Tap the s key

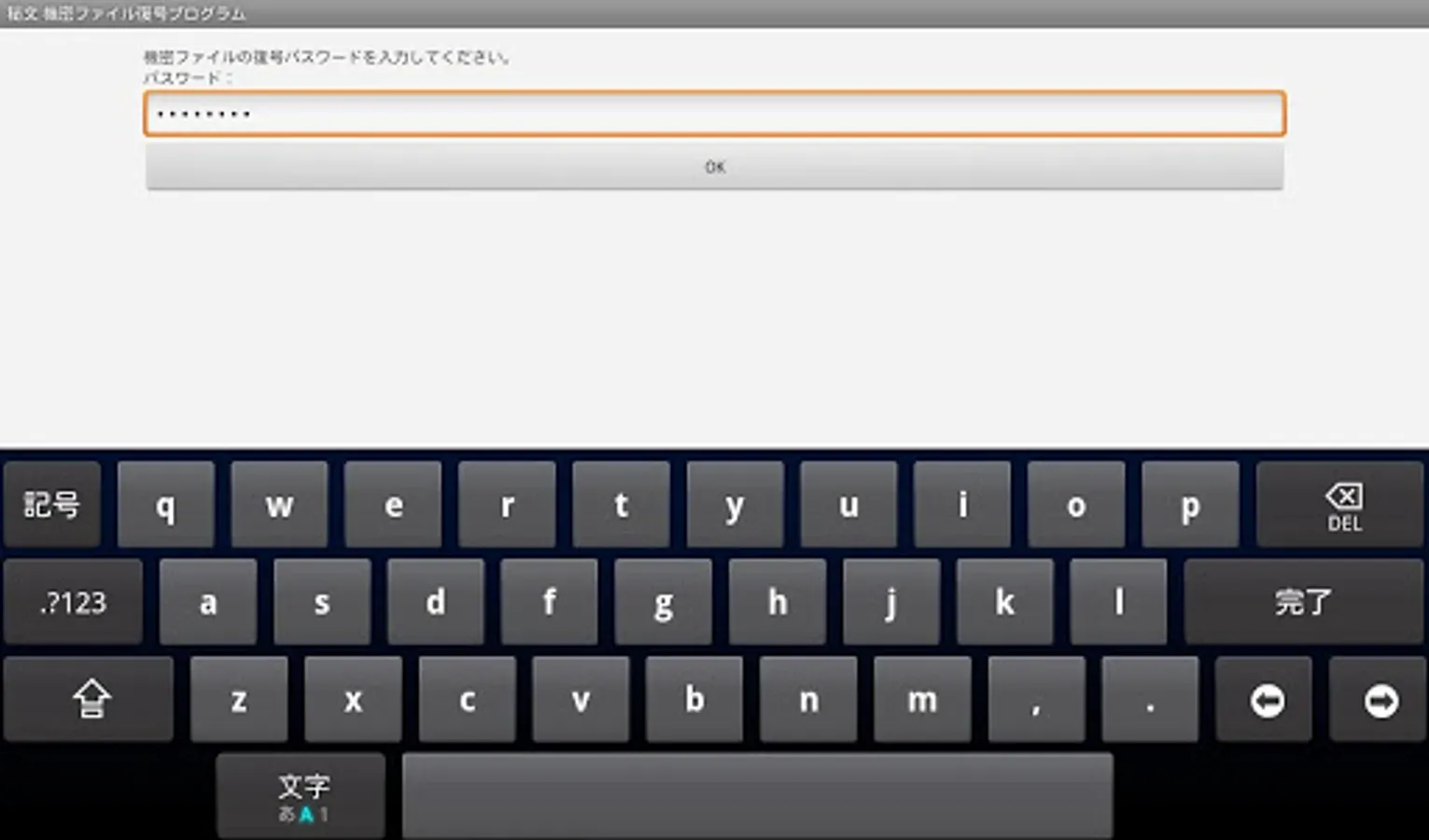pos(322,602)
